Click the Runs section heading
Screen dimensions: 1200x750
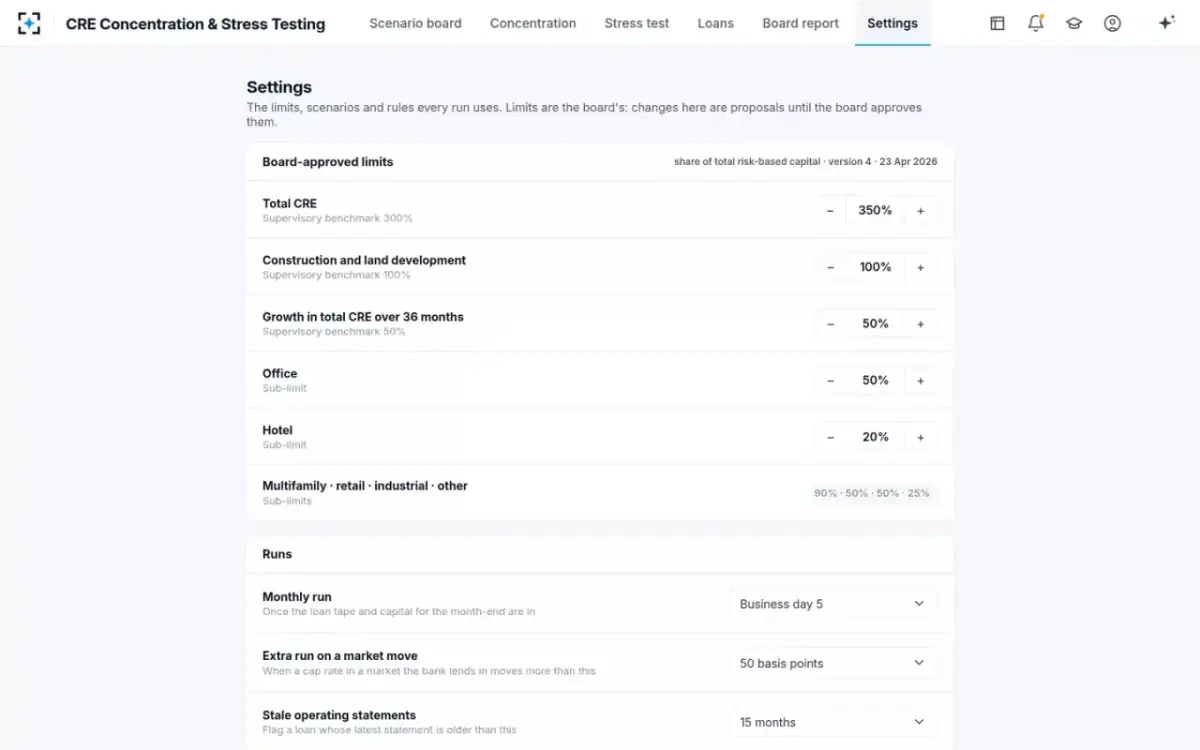(277, 554)
